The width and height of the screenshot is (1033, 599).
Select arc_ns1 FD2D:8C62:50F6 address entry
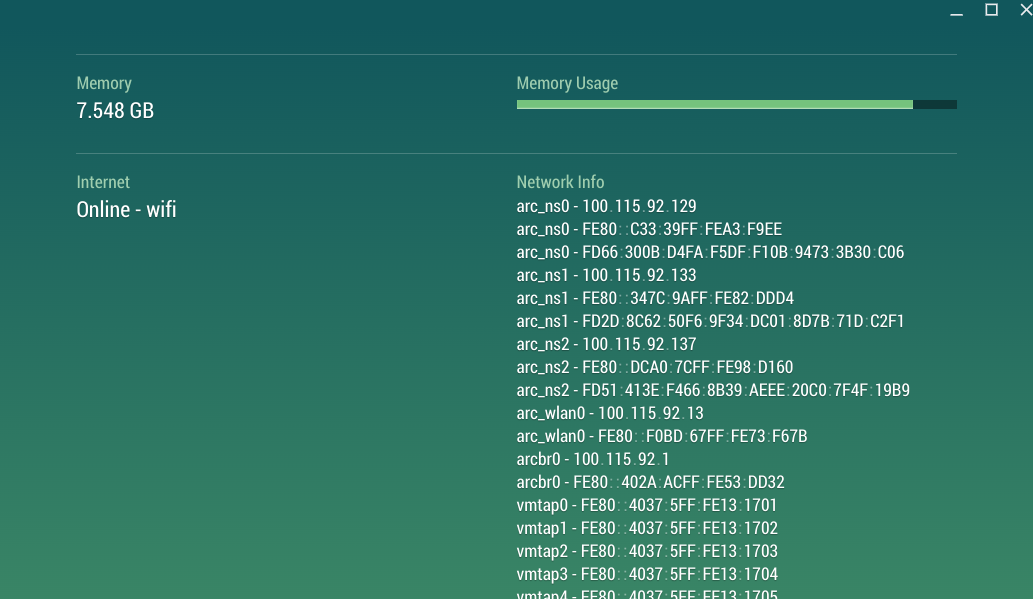coord(710,322)
